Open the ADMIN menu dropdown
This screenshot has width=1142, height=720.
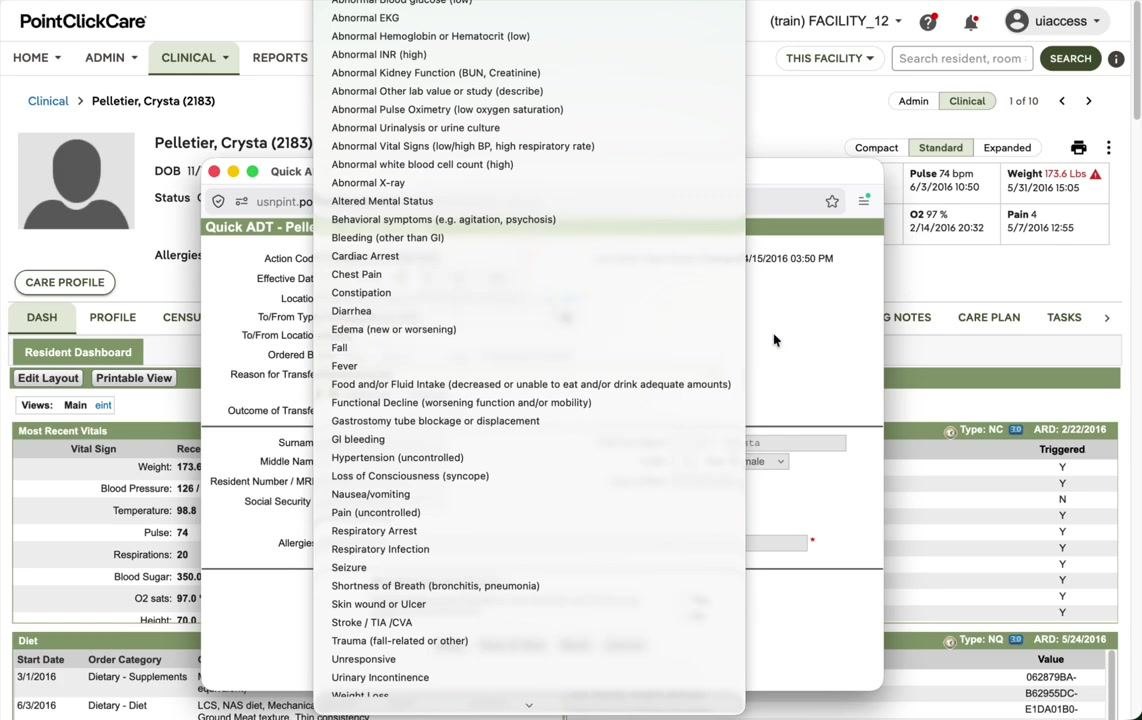(x=111, y=58)
